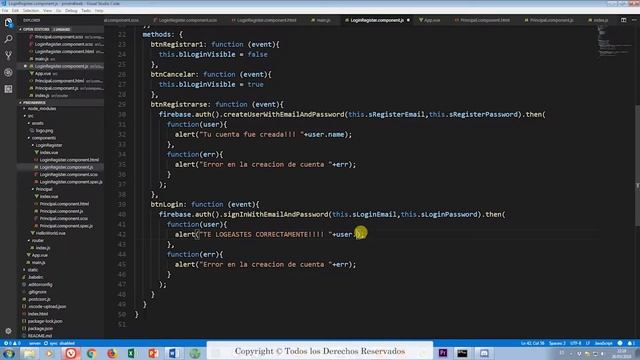Viewport: 640px width, 360px height.
Task: Expand the static folder
Action: pos(33,270)
